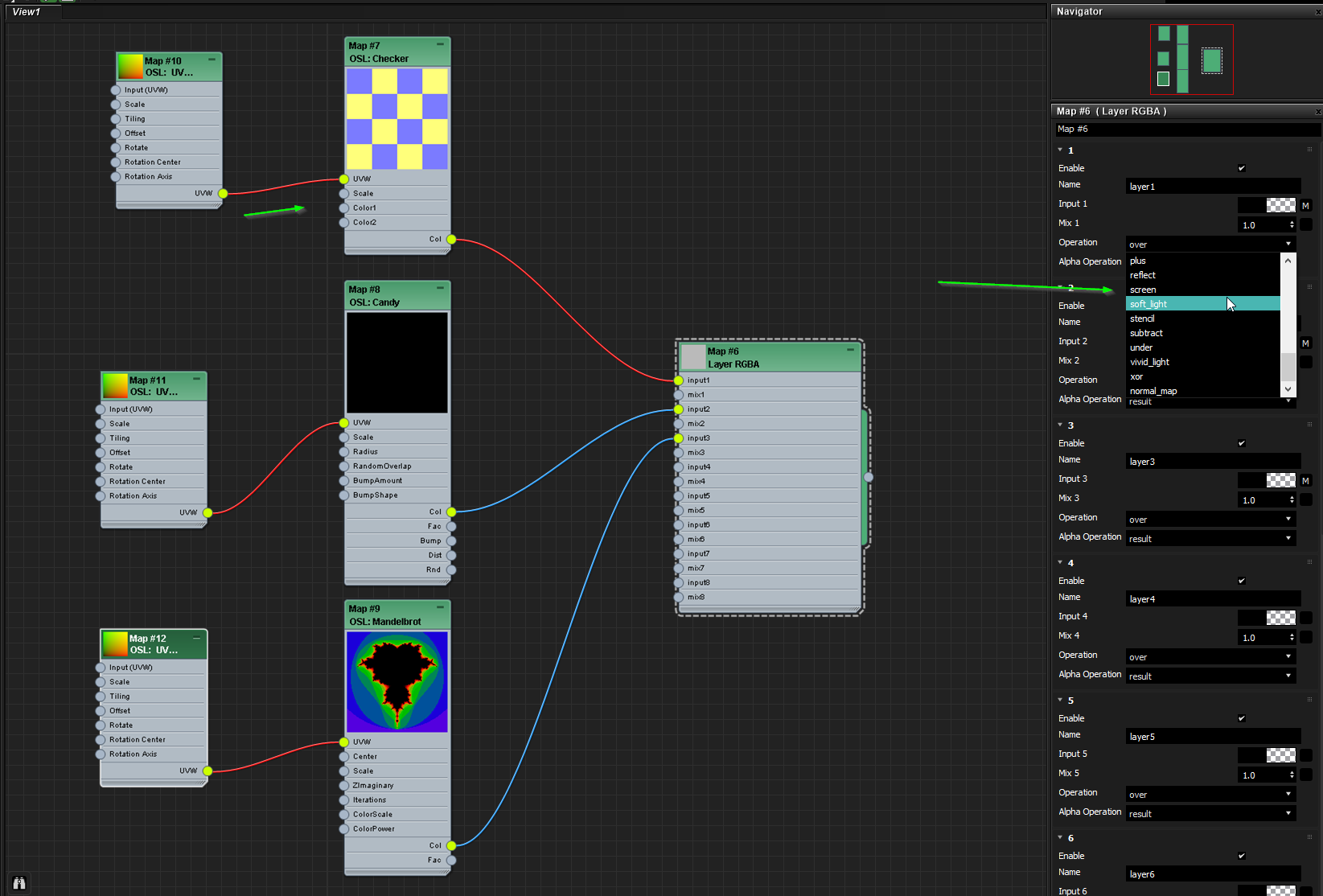This screenshot has width=1323, height=896.
Task: Toggle the Enable checkbox for layer 3
Action: click(1242, 443)
